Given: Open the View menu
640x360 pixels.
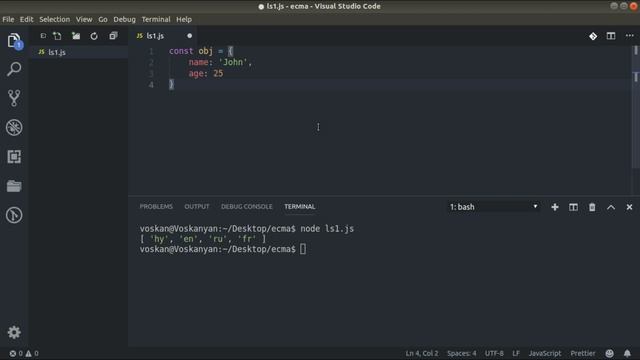Looking at the screenshot, I should point(84,19).
